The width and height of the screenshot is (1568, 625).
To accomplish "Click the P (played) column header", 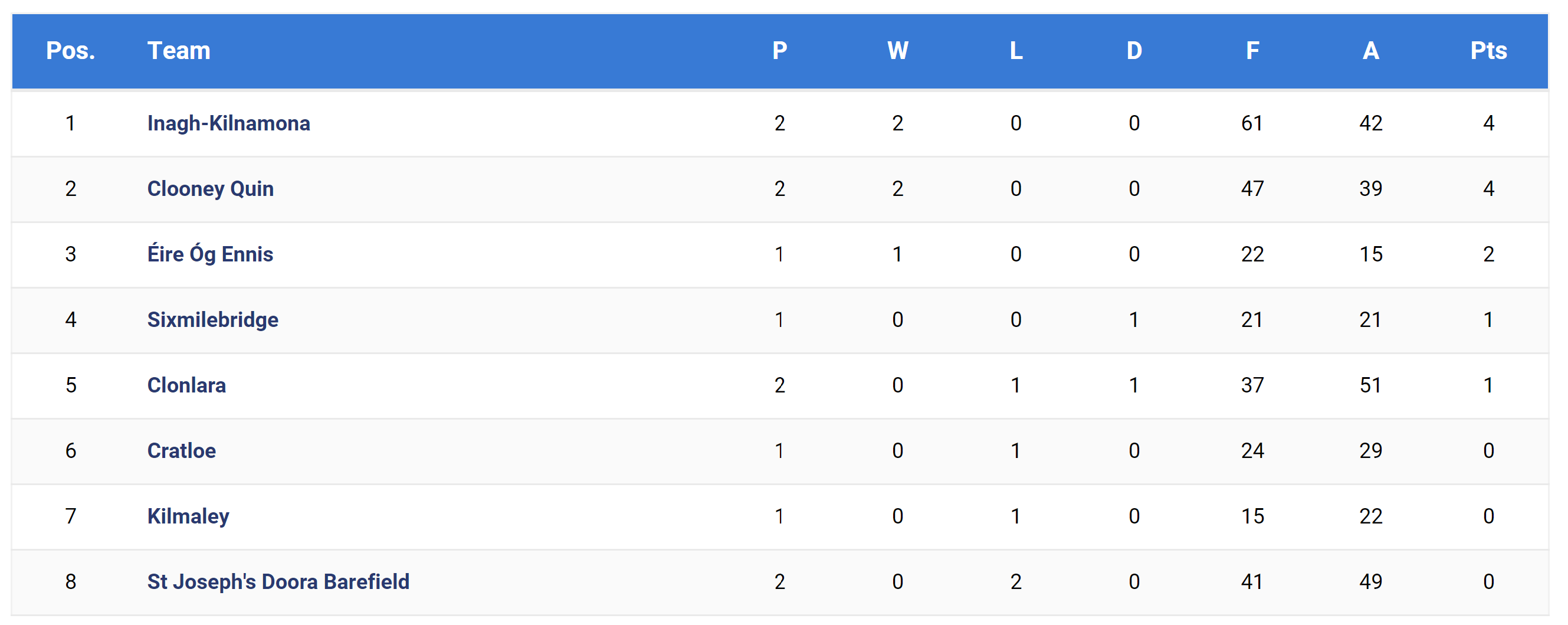I will coord(779,51).
